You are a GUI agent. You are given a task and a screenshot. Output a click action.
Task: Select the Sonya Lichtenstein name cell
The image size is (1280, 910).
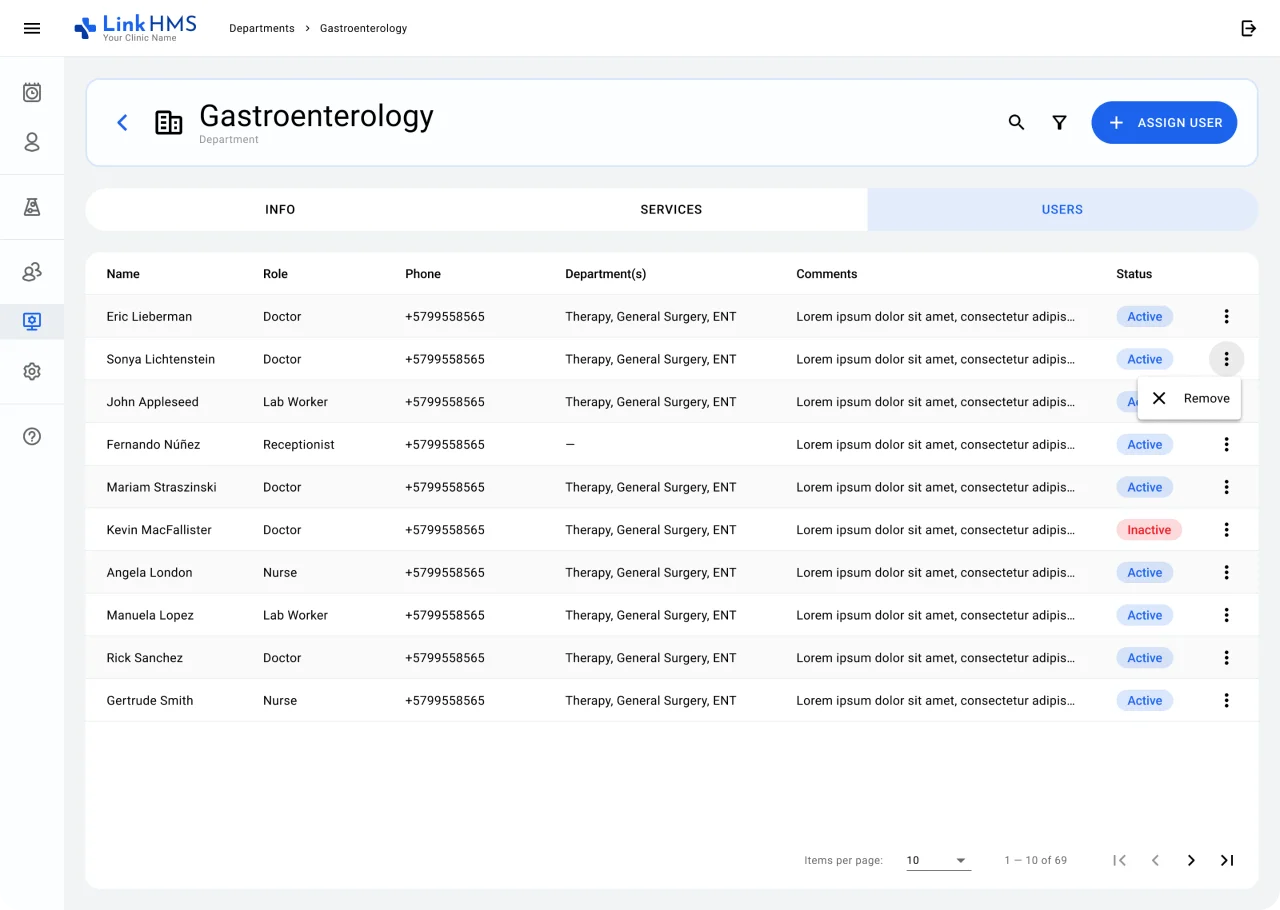[x=161, y=359]
